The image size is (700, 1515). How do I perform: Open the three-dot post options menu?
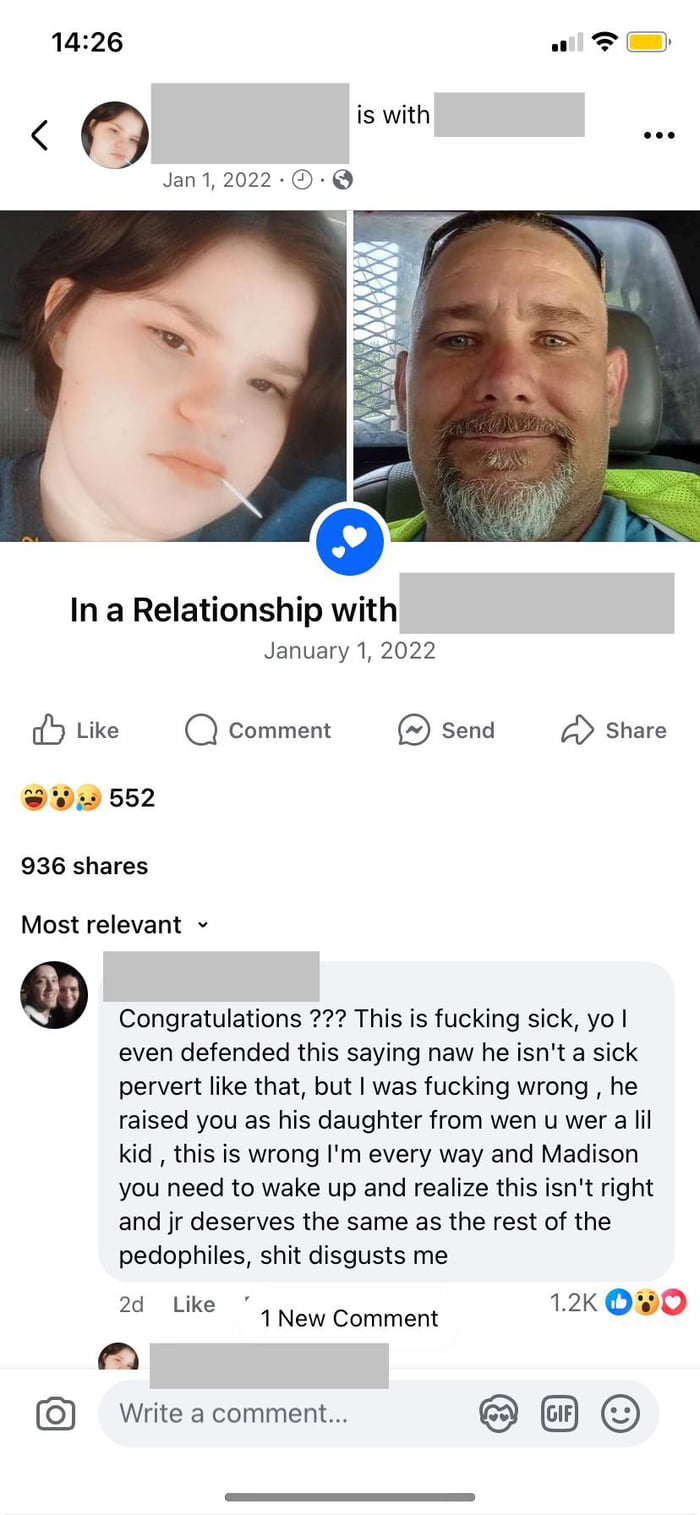(658, 135)
